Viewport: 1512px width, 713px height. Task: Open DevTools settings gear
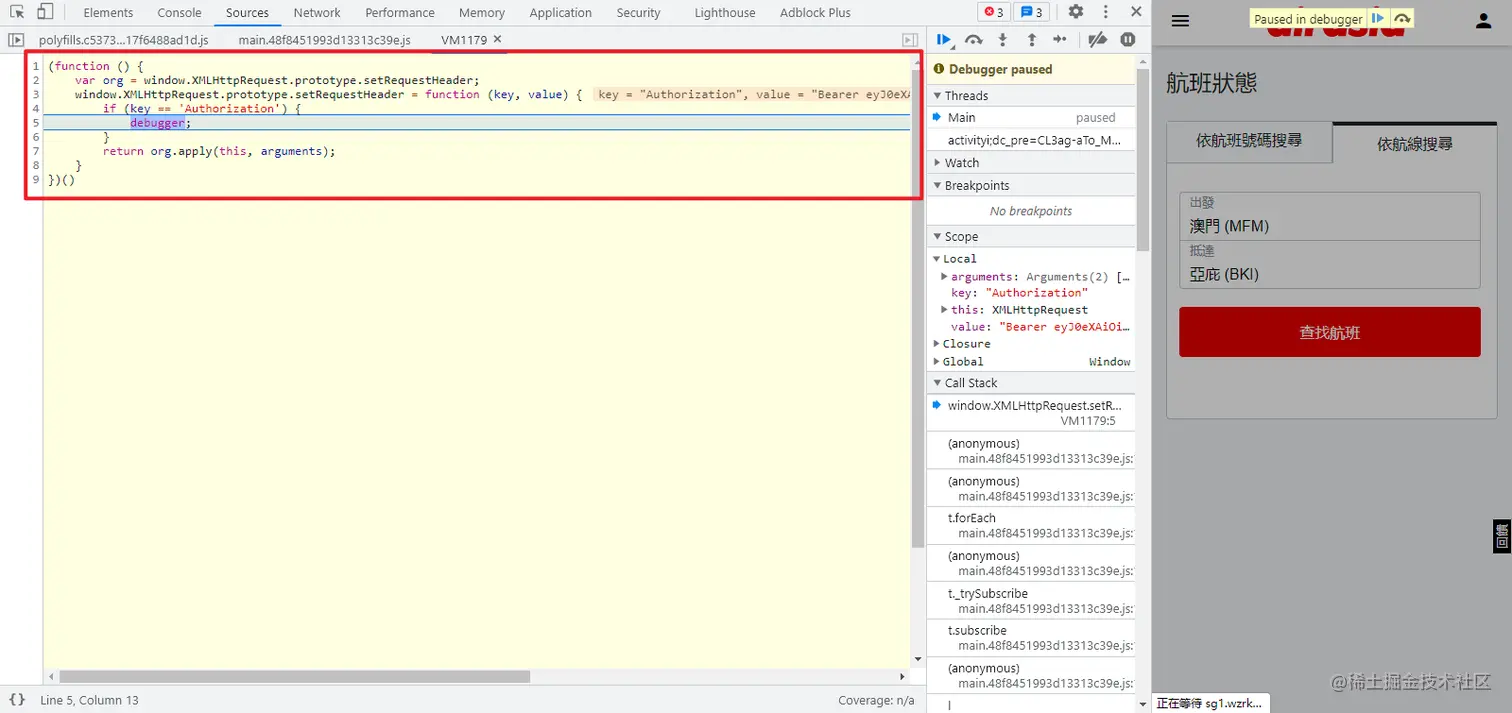pyautogui.click(x=1076, y=12)
